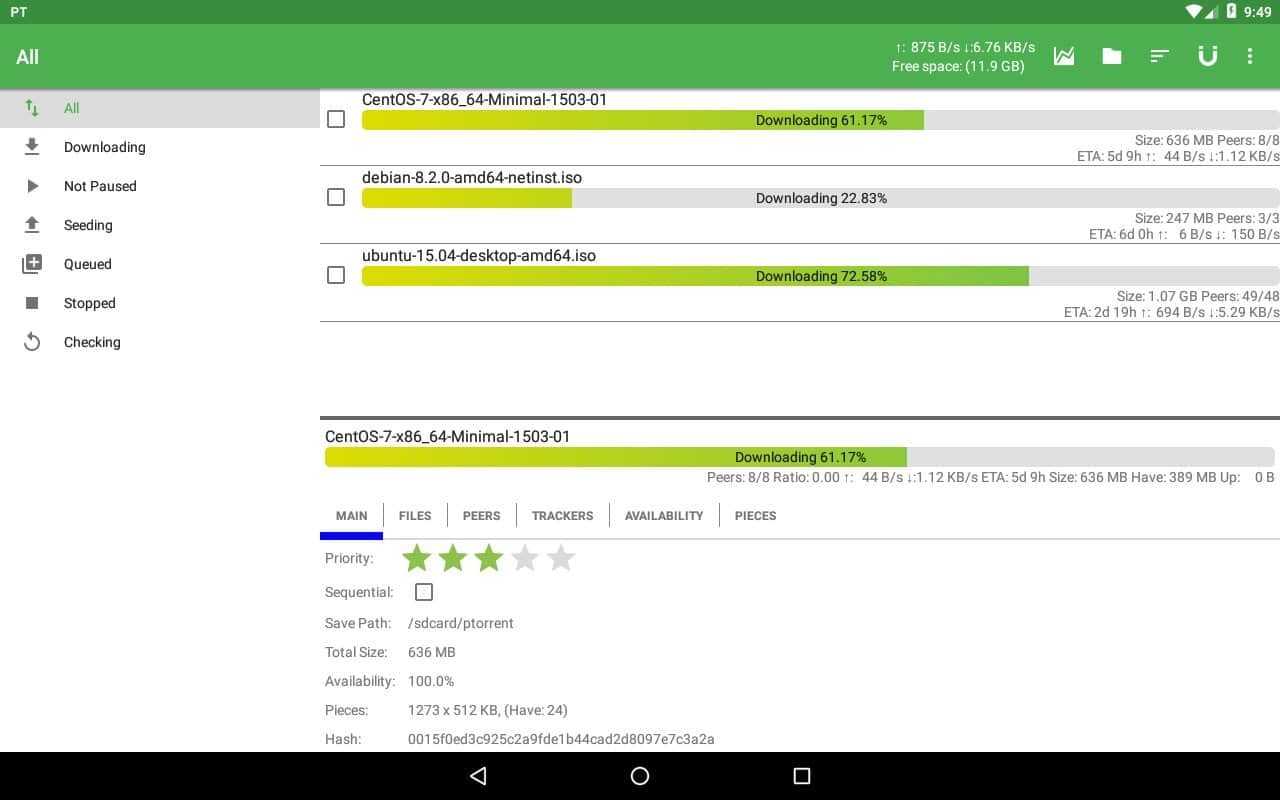
Task: Select the Seeding filter
Action: pos(88,225)
